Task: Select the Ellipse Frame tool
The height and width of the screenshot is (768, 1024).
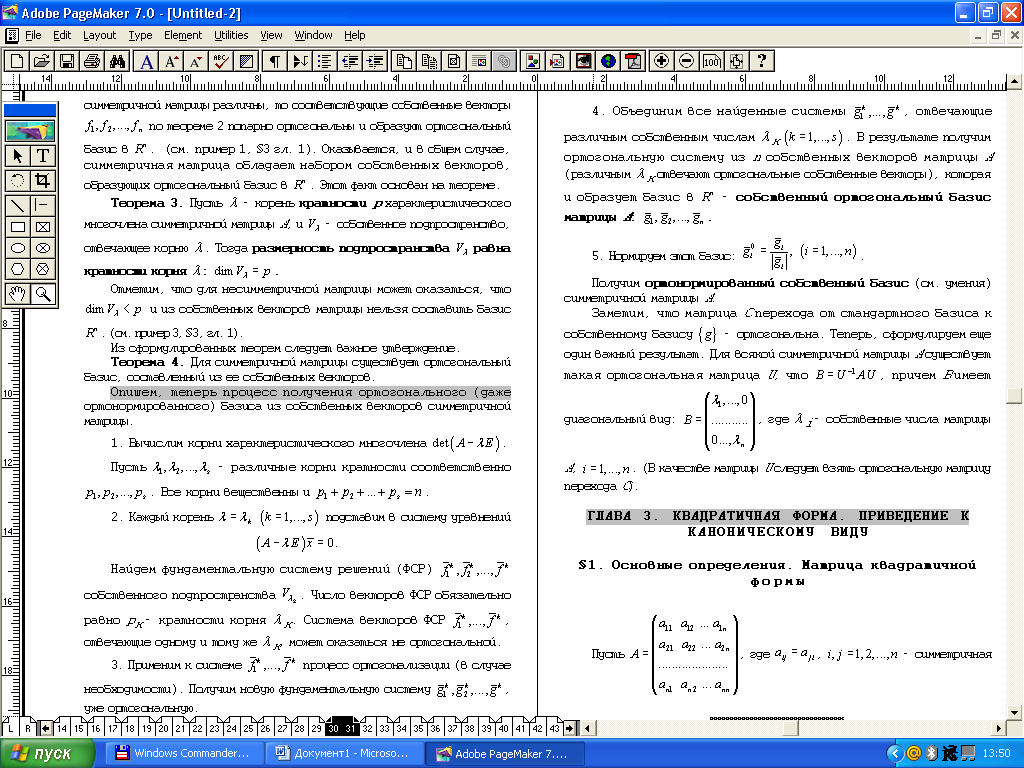Action: (42, 248)
